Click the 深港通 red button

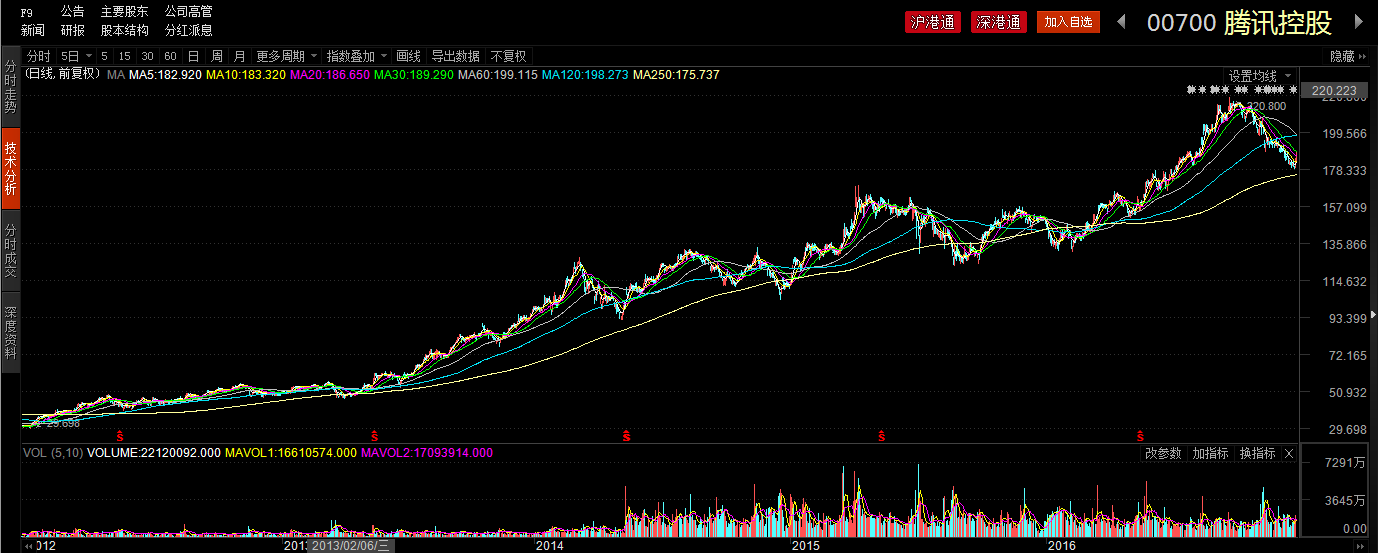[999, 22]
